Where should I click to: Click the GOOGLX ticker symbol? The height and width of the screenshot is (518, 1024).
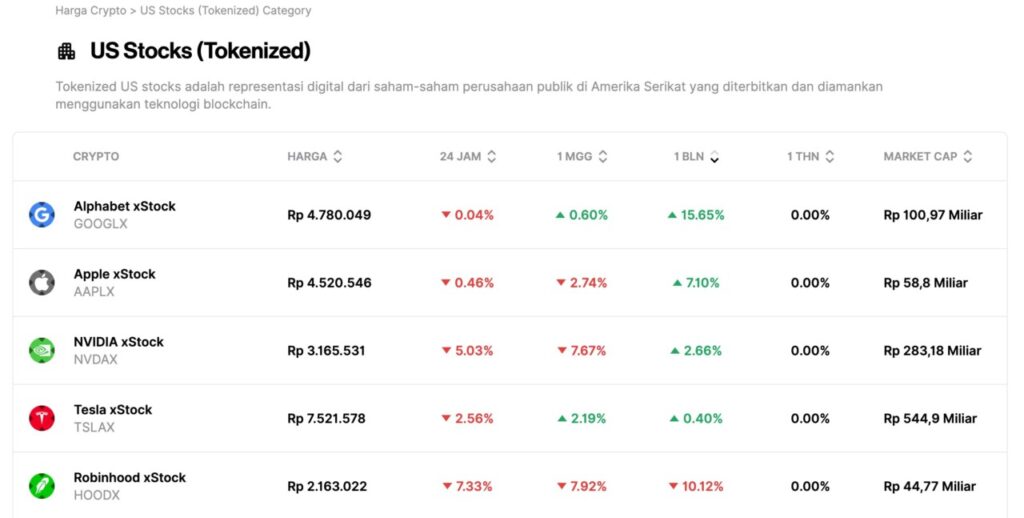coord(101,224)
